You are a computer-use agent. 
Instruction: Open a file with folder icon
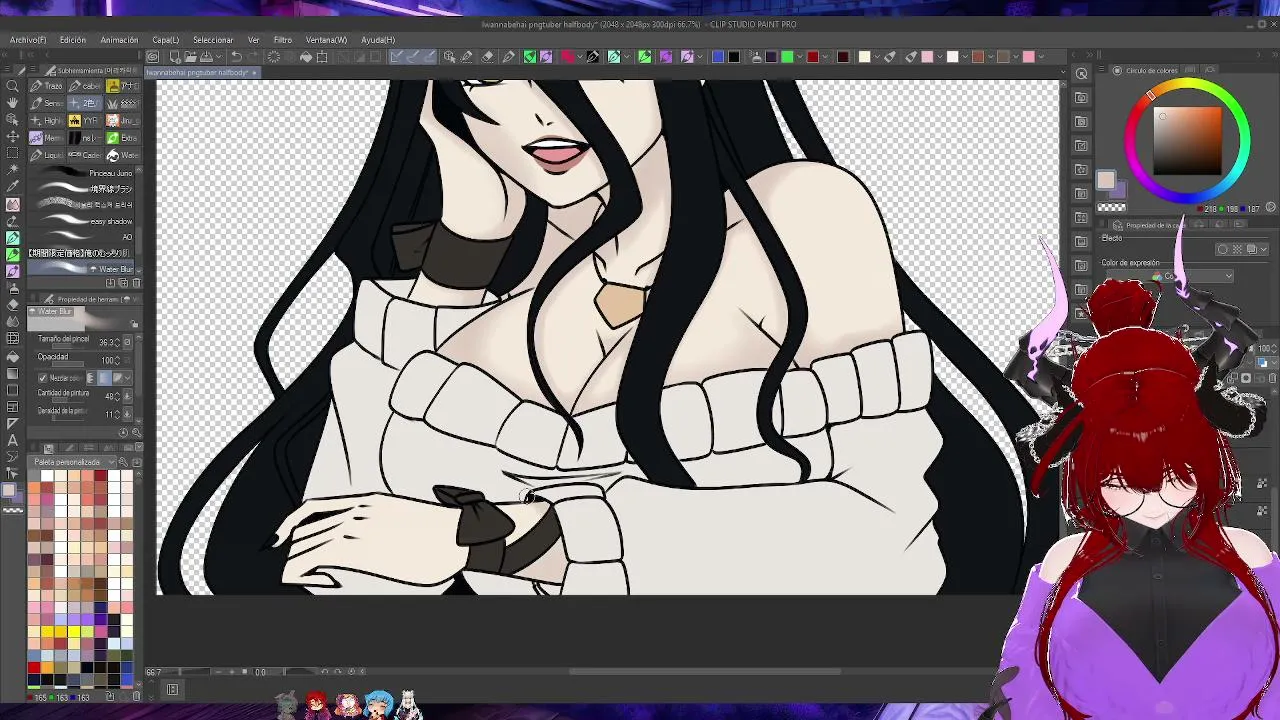(x=189, y=57)
